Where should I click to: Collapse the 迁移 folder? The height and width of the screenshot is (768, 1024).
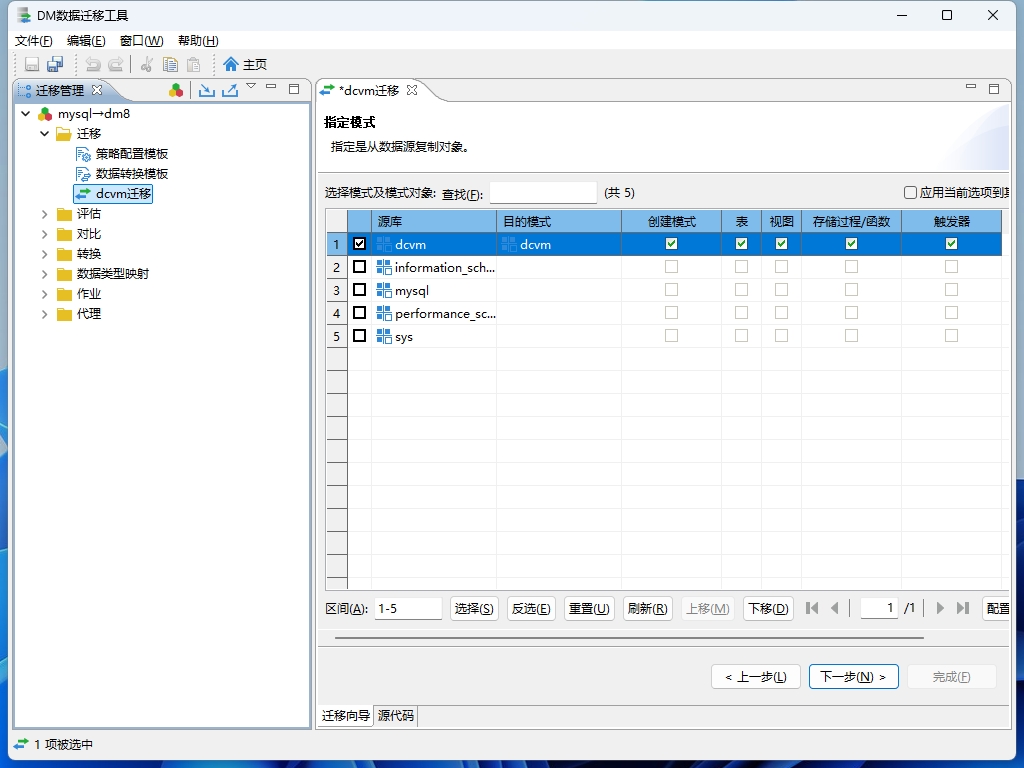pyautogui.click(x=44, y=133)
